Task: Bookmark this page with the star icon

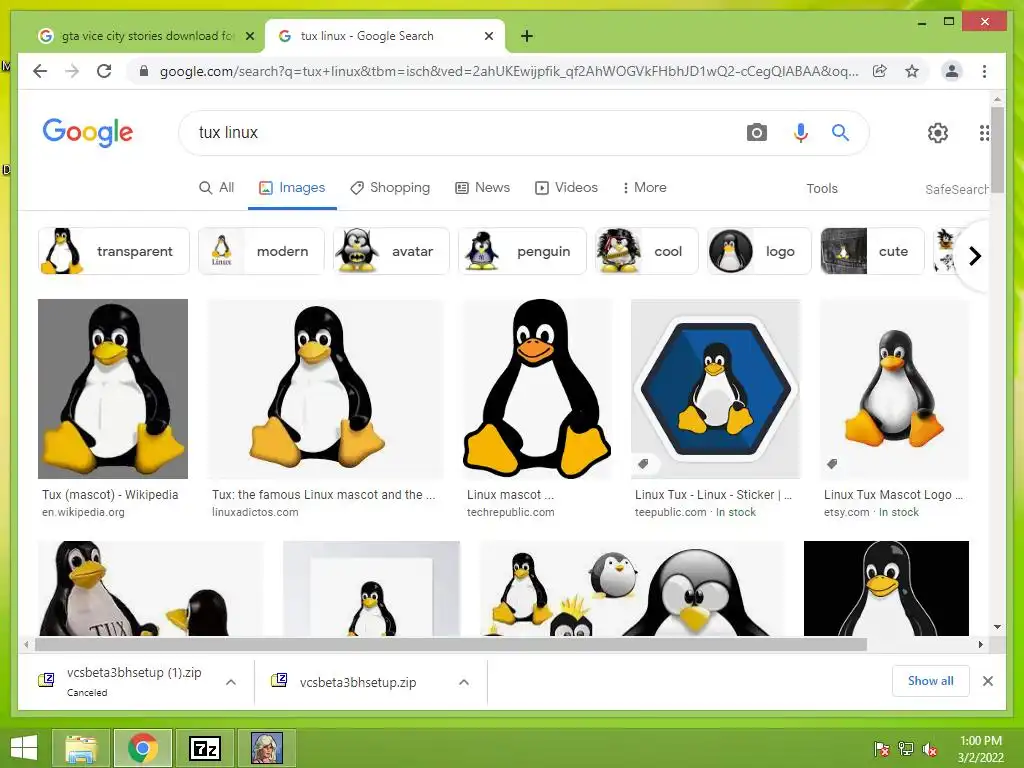Action: (x=912, y=71)
